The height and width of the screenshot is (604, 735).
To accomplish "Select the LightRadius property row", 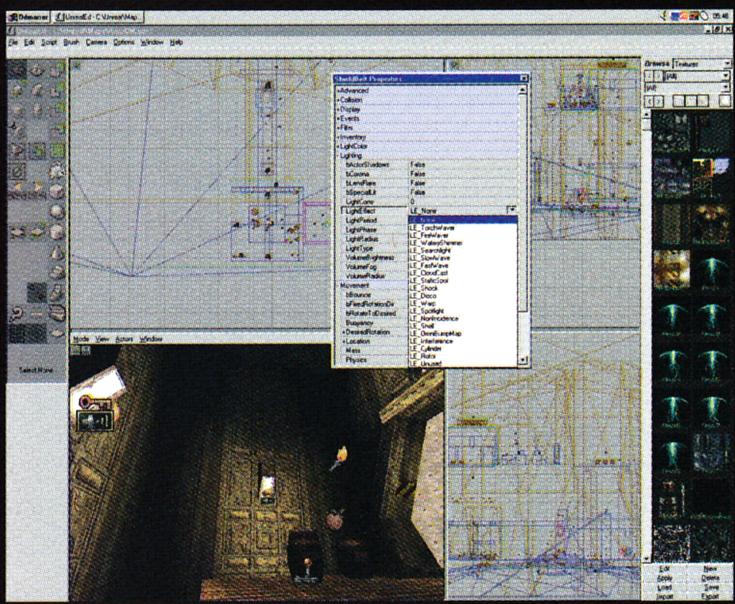I will click(375, 239).
